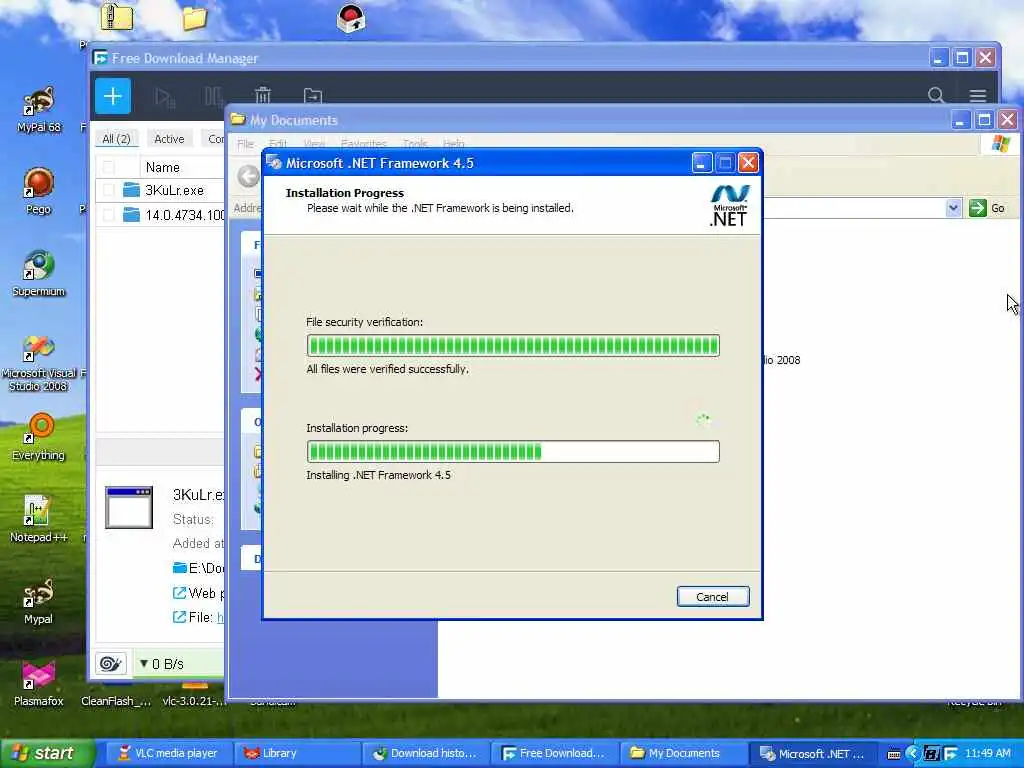Cancel the .NET Framework installation

(712, 596)
